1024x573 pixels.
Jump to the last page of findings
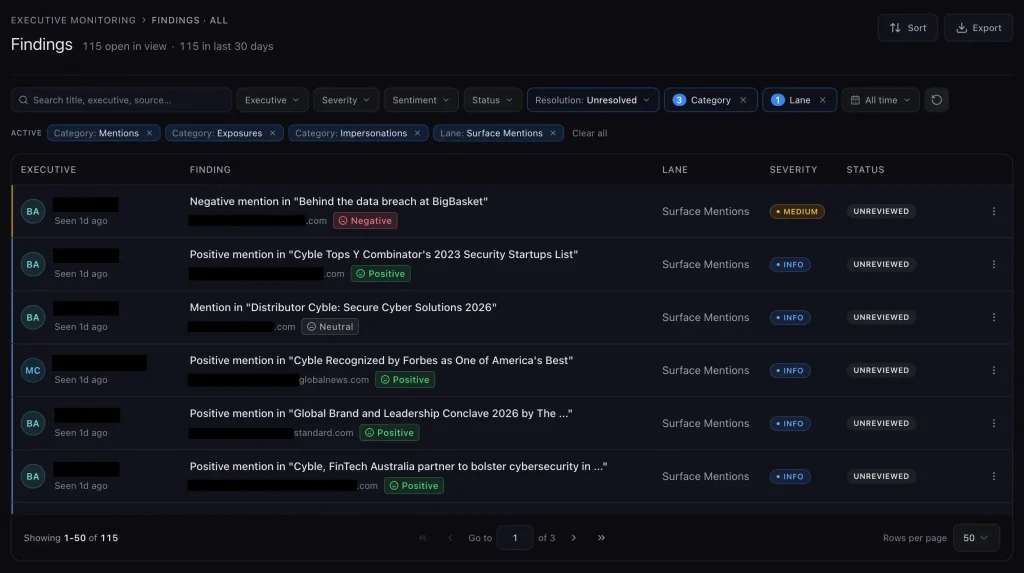point(601,538)
